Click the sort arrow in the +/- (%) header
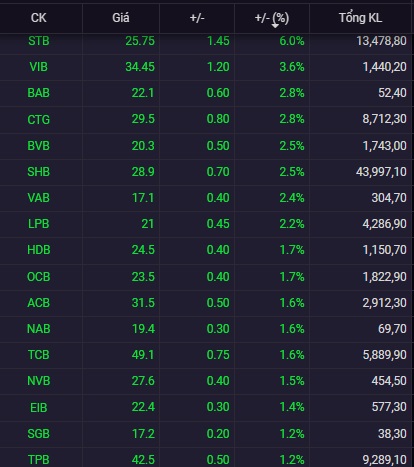This screenshot has height=467, width=414. coord(275,26)
